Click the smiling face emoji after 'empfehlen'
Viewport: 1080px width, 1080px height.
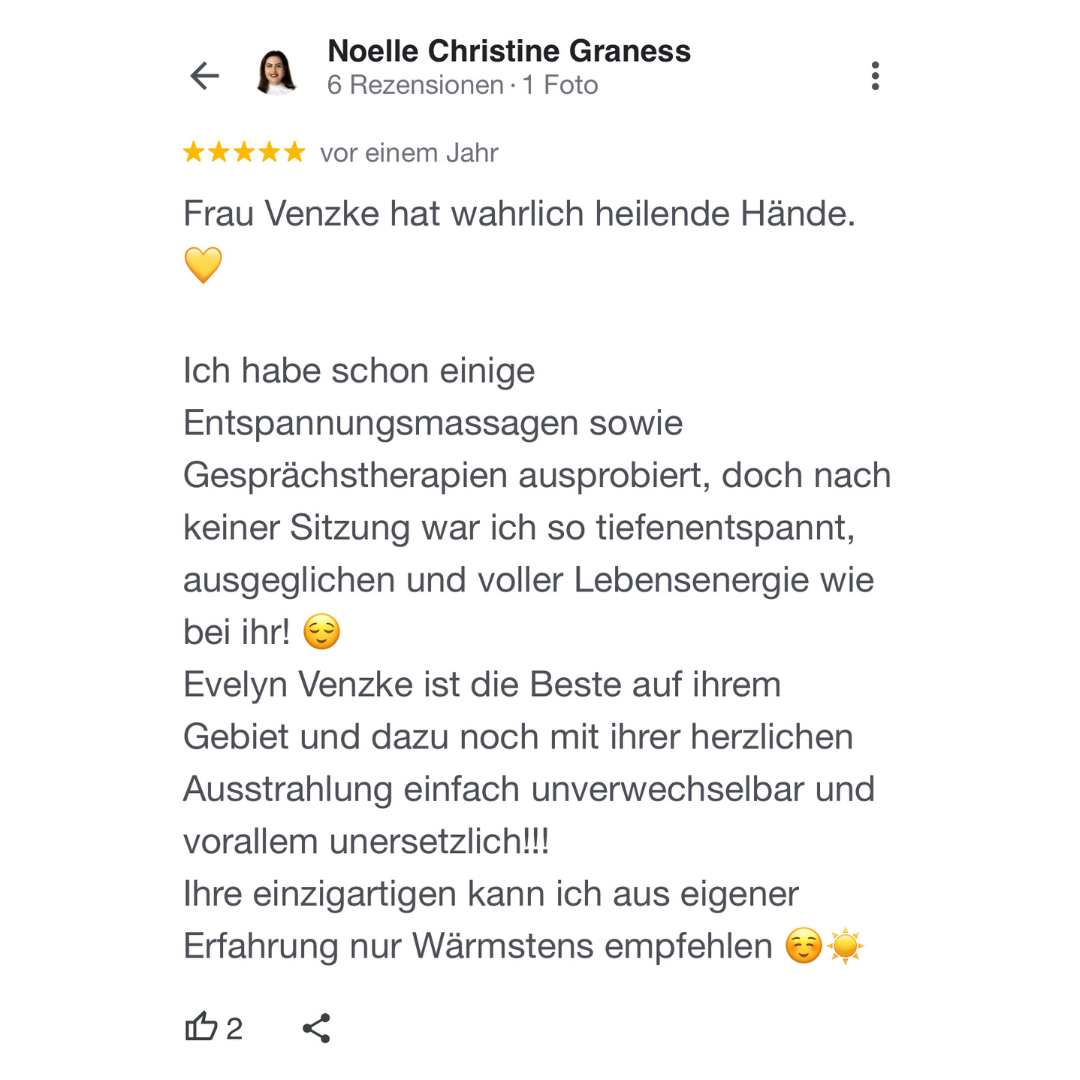pos(803,945)
